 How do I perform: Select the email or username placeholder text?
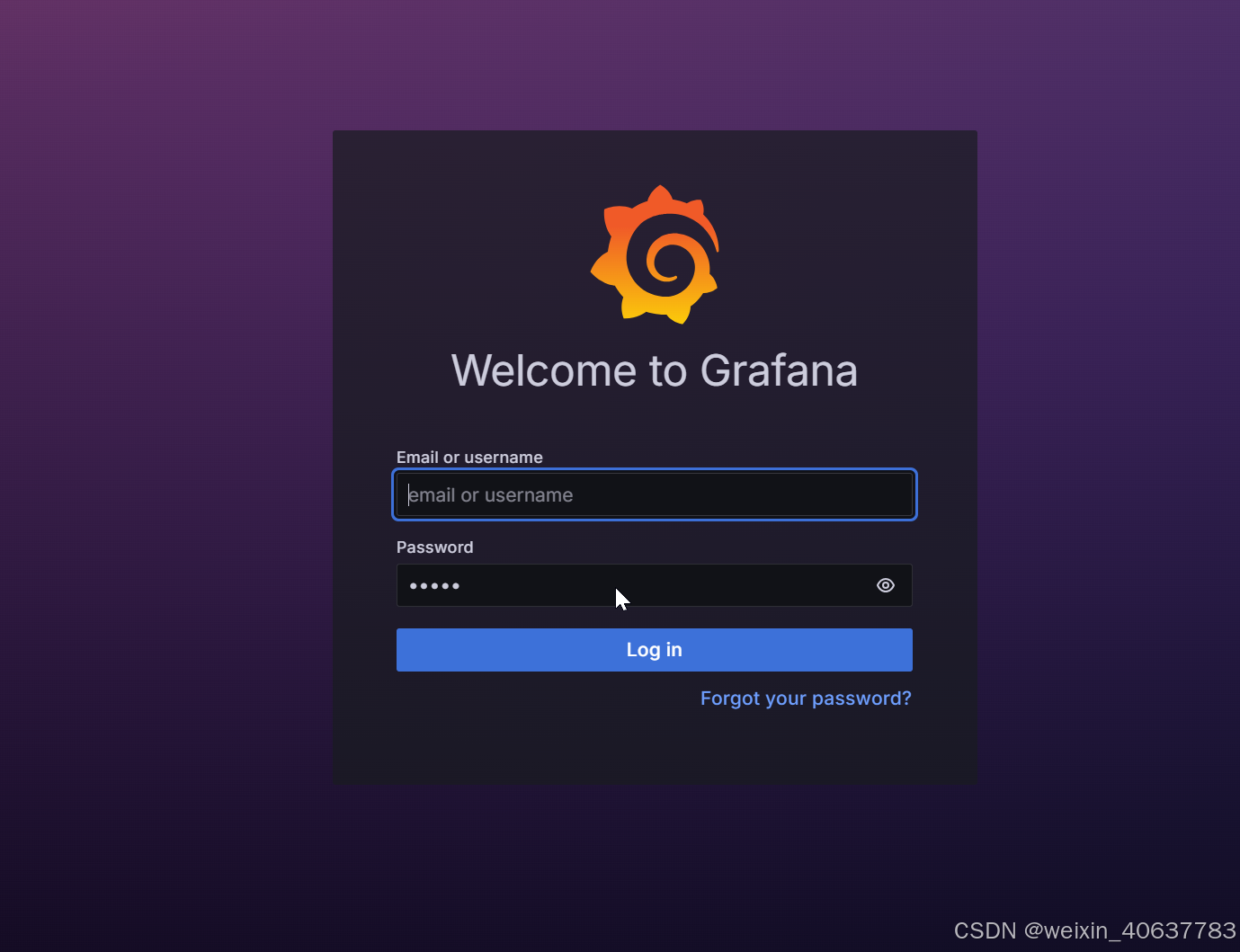click(491, 494)
